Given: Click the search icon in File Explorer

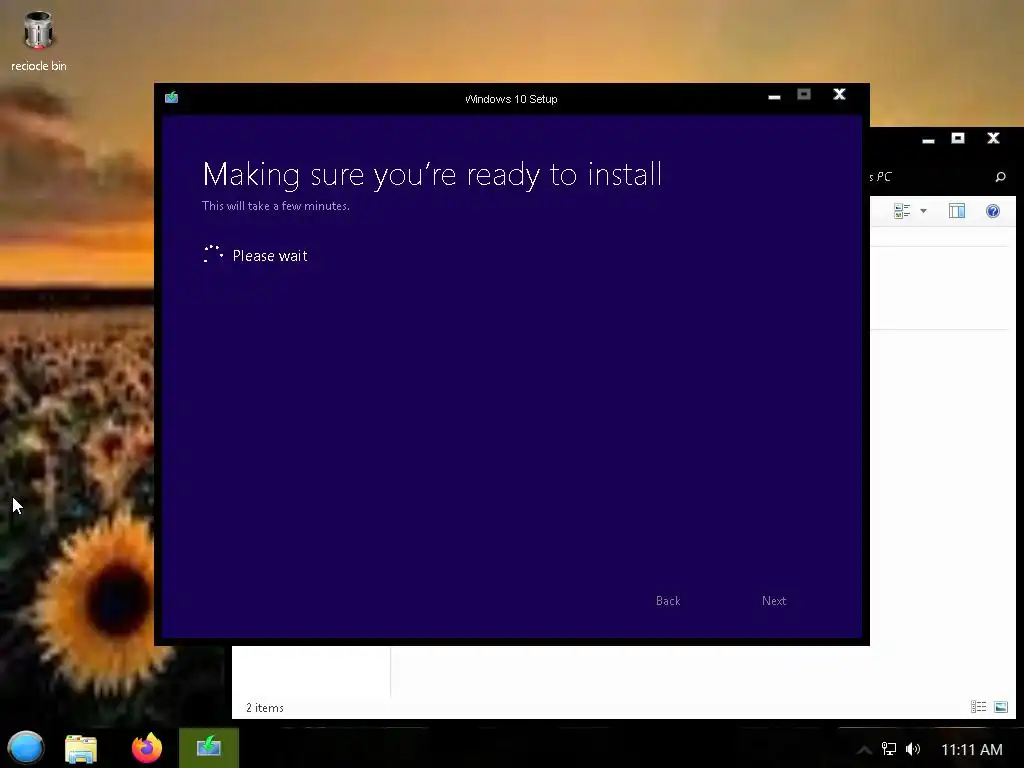Looking at the screenshot, I should coord(1000,177).
